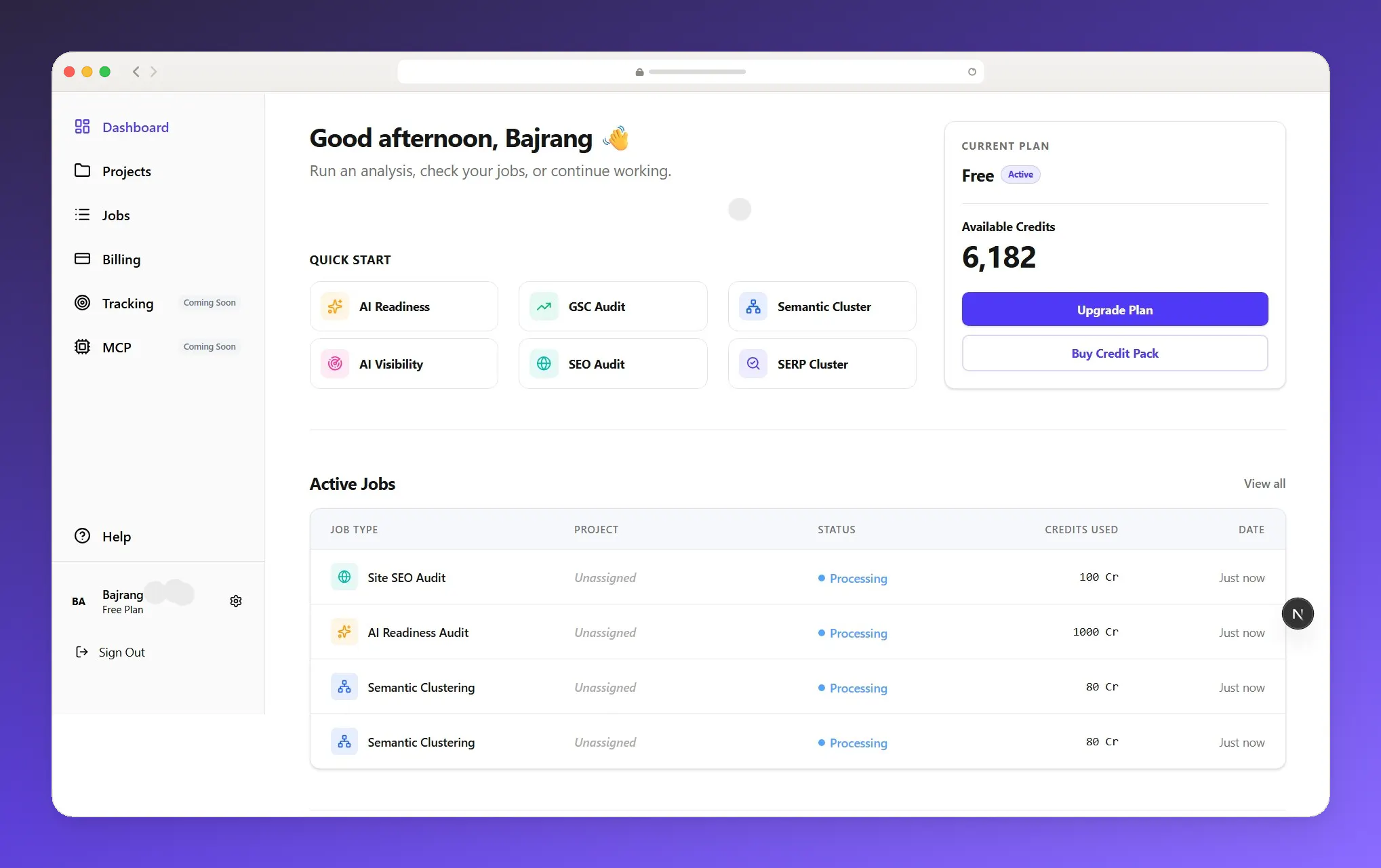The width and height of the screenshot is (1381, 868).
Task: Open account settings gear icon
Action: 236,601
